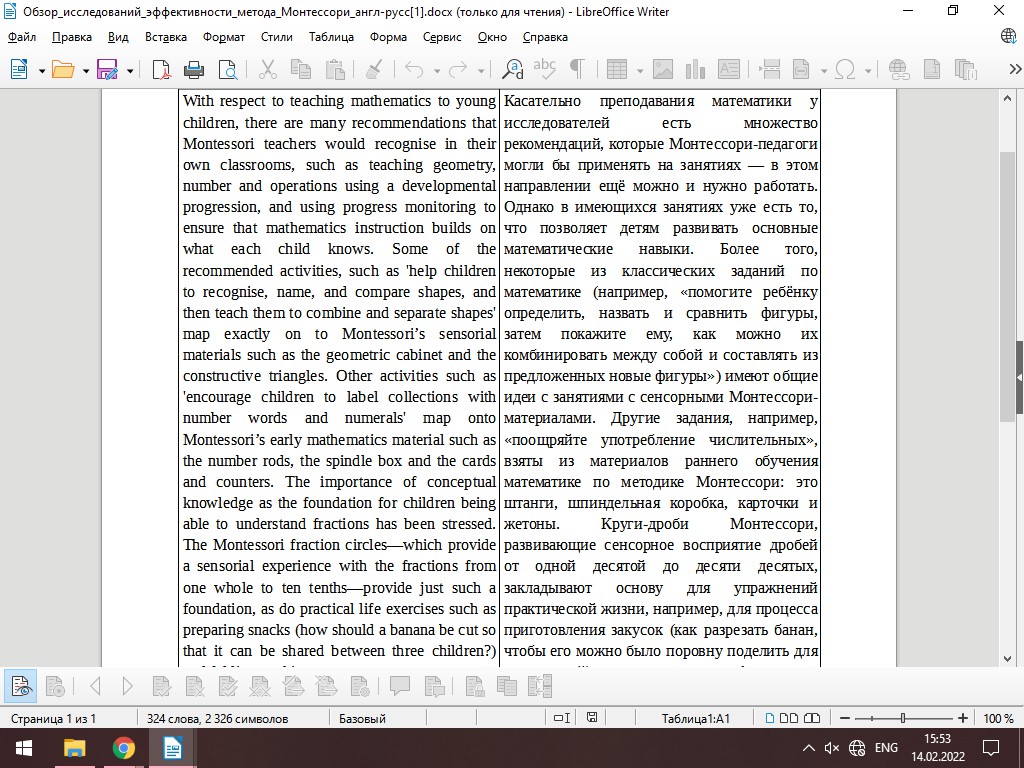Click the Print icon

(x=194, y=69)
